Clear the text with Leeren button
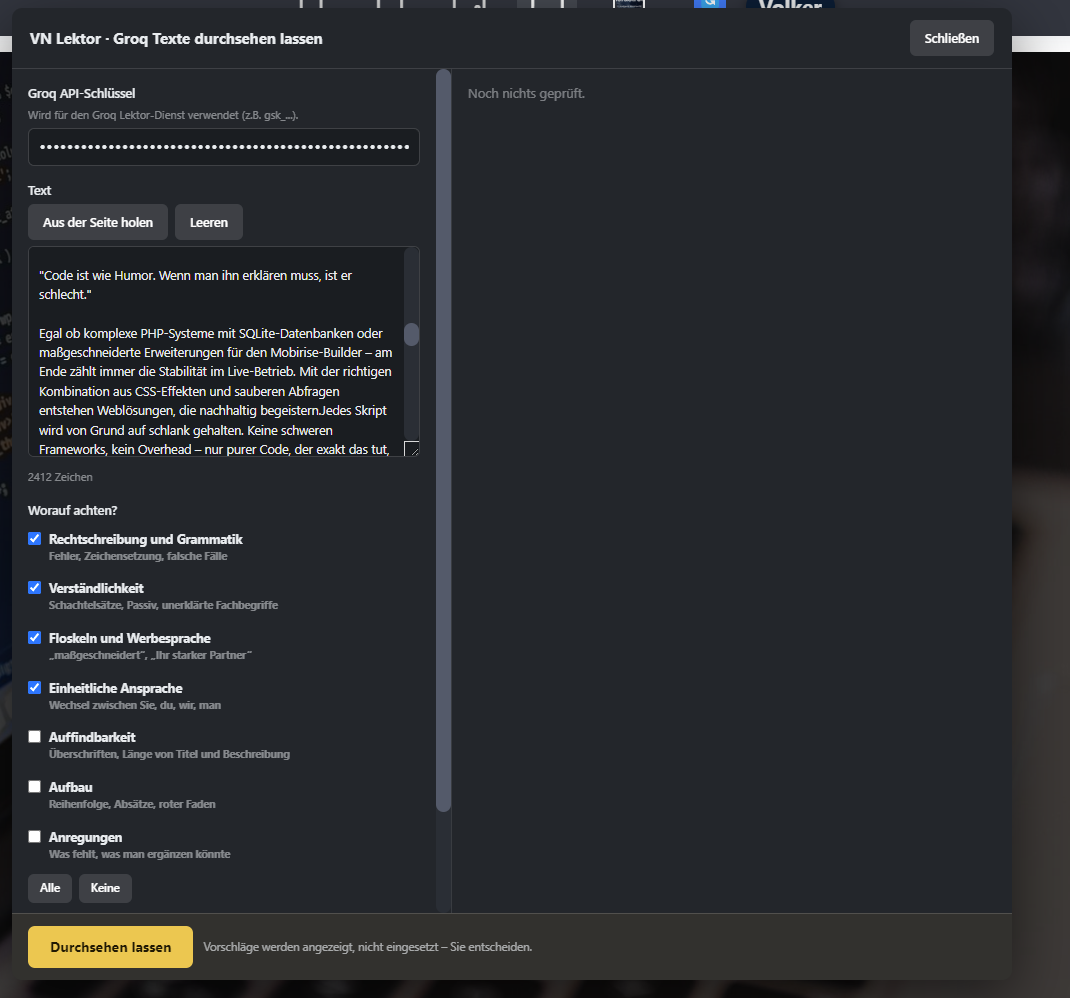Image resolution: width=1070 pixels, height=998 pixels. click(209, 222)
